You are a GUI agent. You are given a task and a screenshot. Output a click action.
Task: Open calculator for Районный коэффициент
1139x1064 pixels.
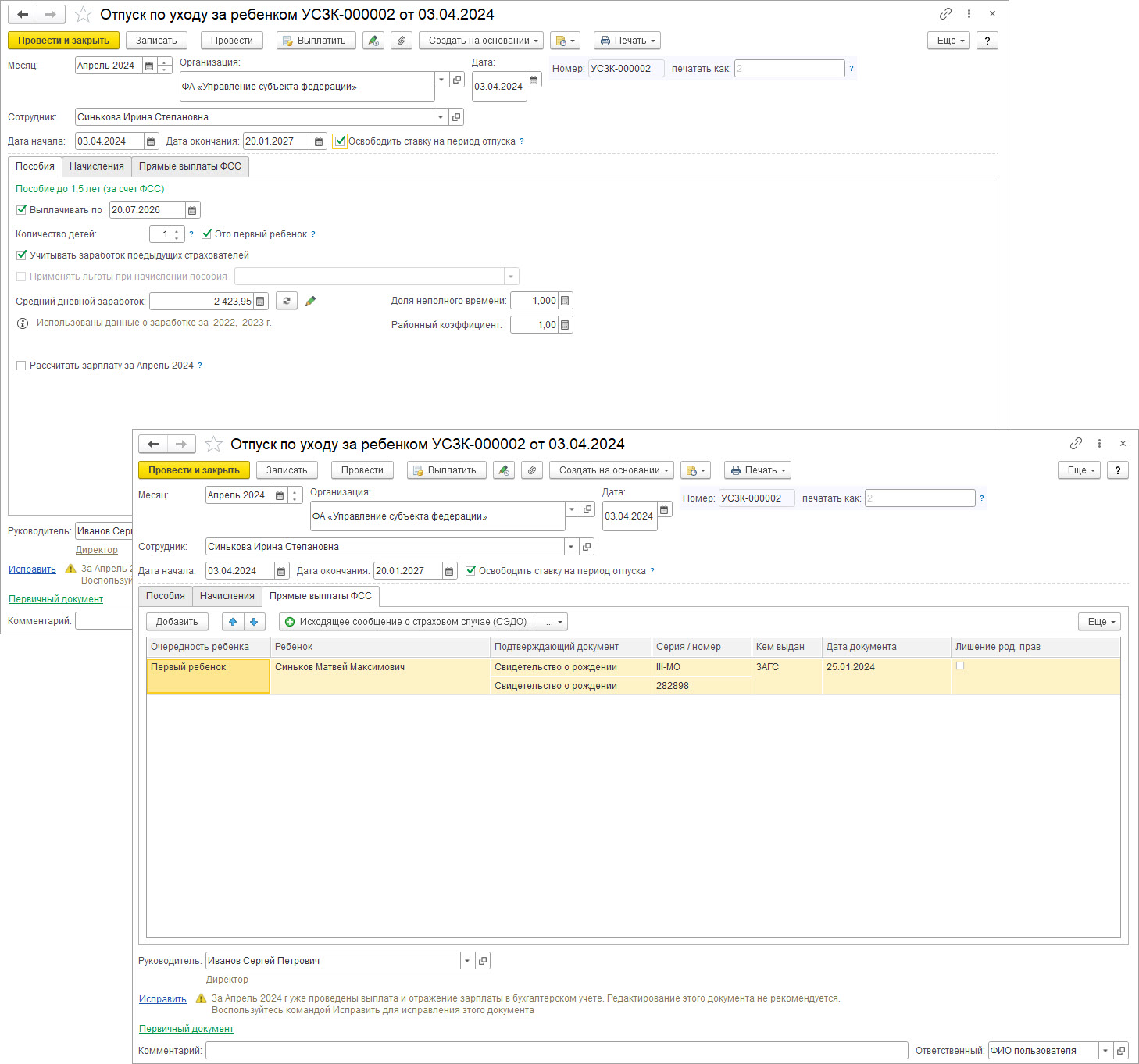566,325
